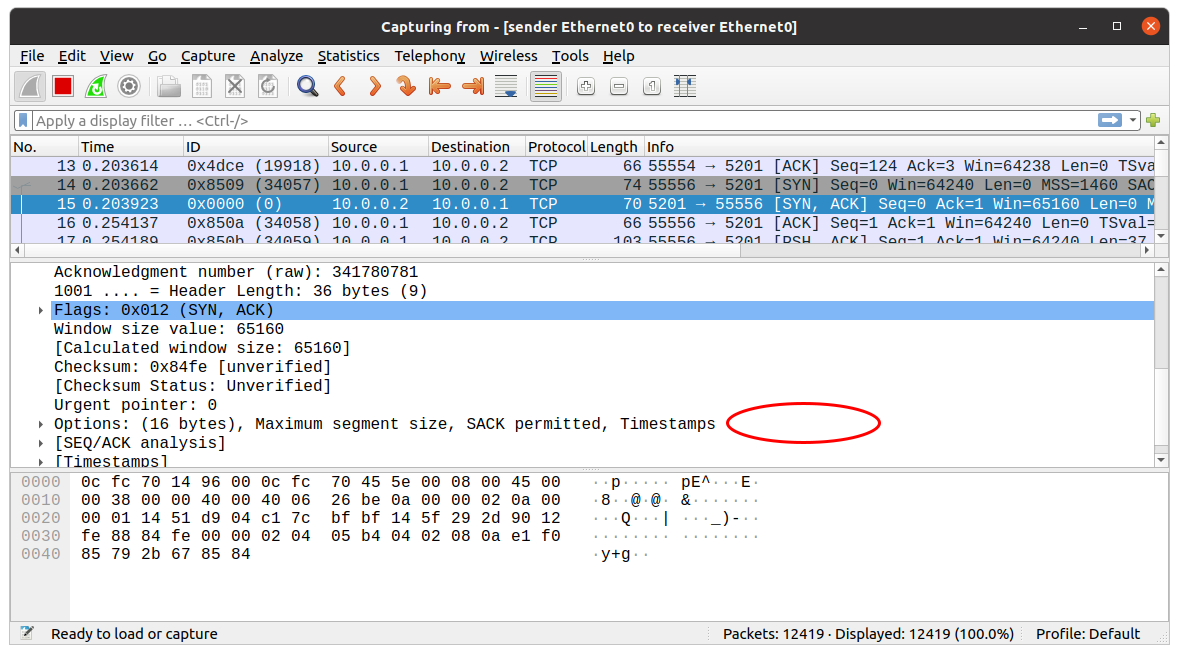Screen dimensions: 1179x654
Task: Click the Profile: Default status label
Action: (1087, 633)
